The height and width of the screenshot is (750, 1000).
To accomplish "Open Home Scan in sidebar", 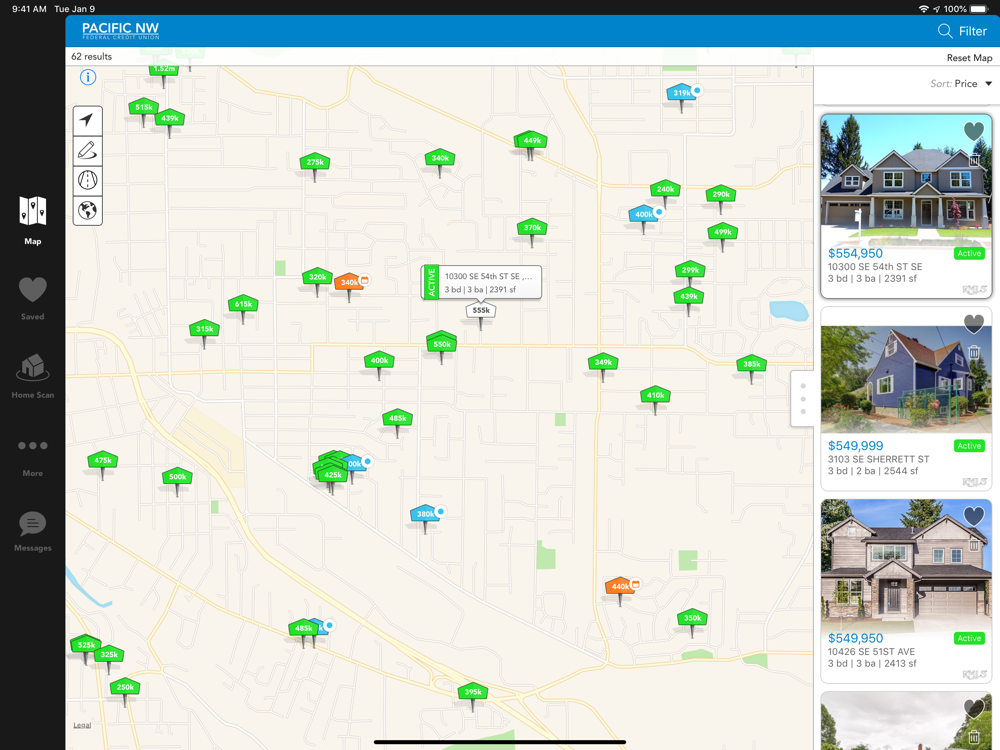I will [33, 376].
